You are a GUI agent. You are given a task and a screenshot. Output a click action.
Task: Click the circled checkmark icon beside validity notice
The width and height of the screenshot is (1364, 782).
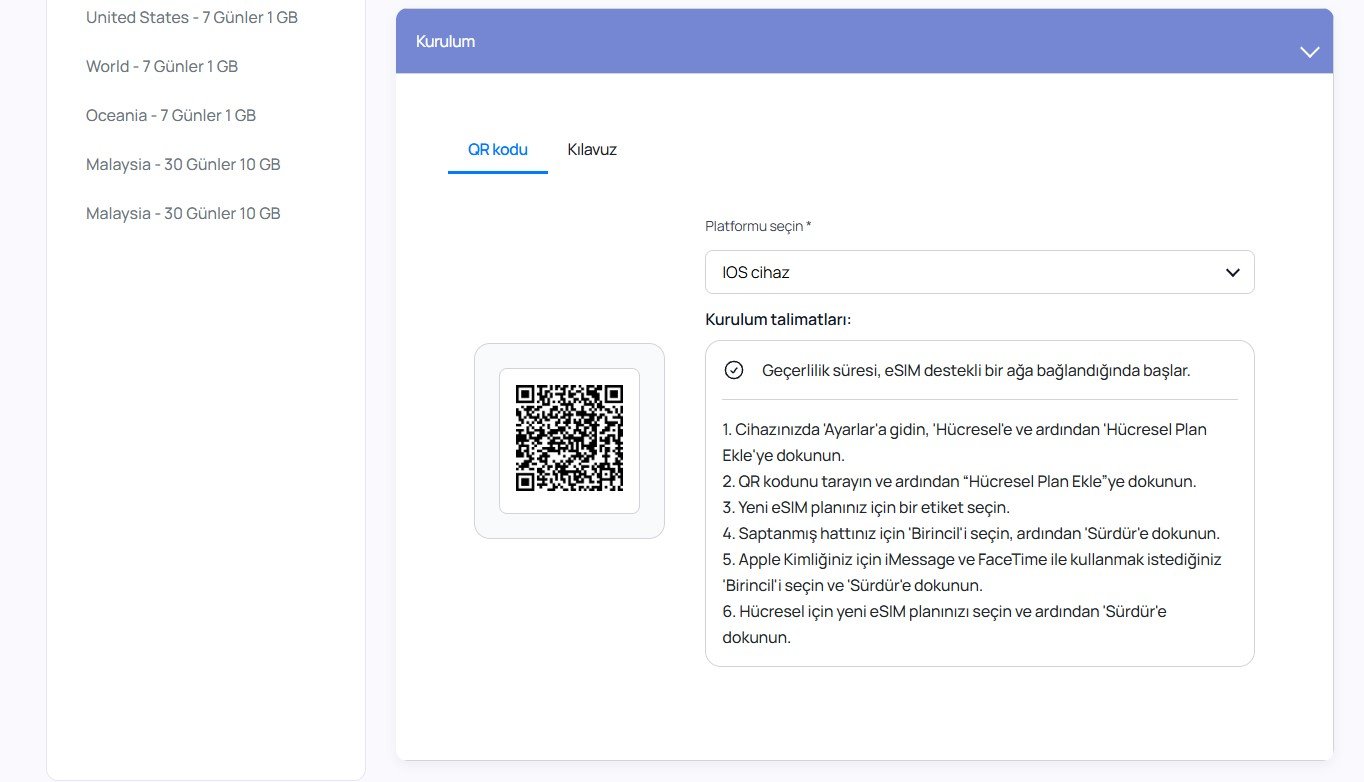[x=734, y=370]
